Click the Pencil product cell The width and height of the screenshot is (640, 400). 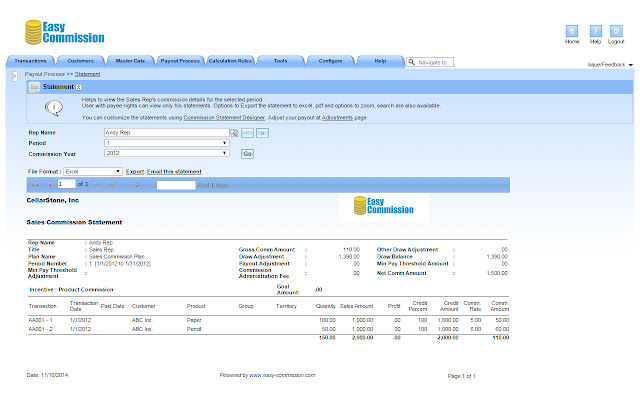click(194, 329)
